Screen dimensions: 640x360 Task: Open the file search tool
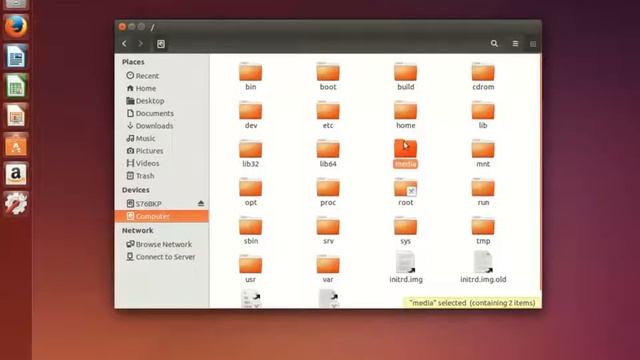[494, 43]
